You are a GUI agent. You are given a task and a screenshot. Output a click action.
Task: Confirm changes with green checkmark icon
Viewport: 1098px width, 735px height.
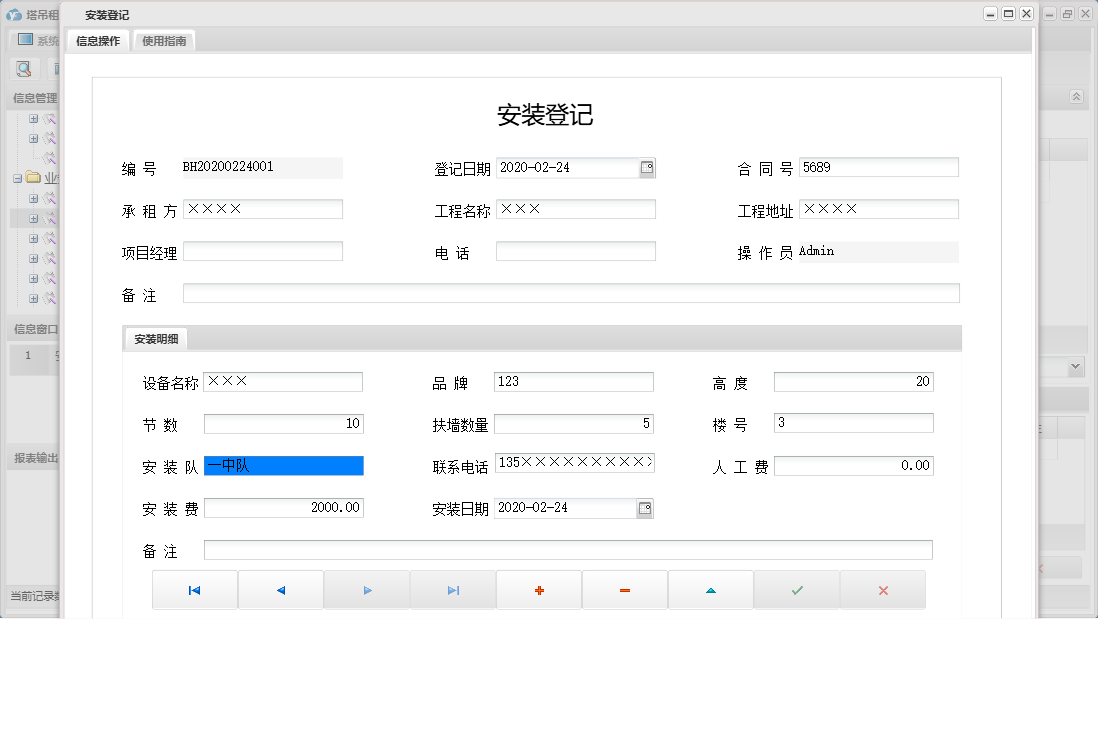[x=796, y=590]
